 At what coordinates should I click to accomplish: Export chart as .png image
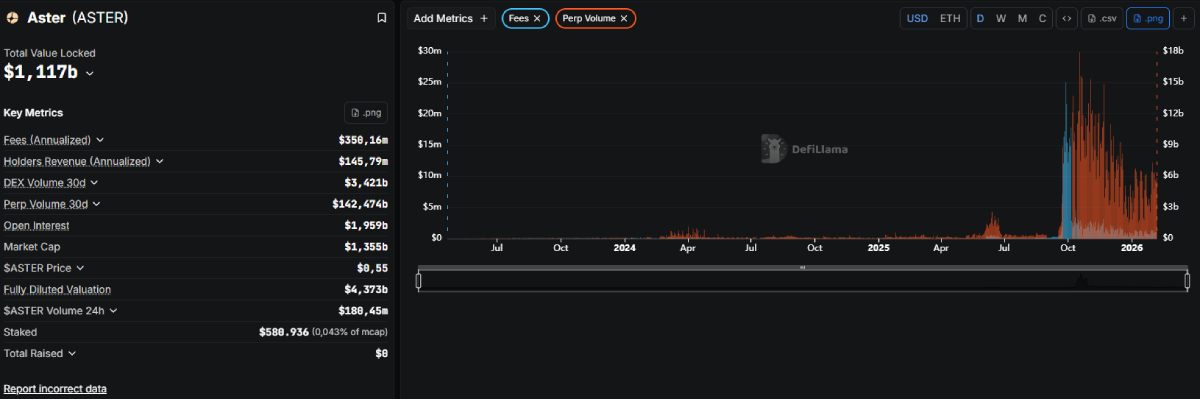pyautogui.click(x=1147, y=18)
